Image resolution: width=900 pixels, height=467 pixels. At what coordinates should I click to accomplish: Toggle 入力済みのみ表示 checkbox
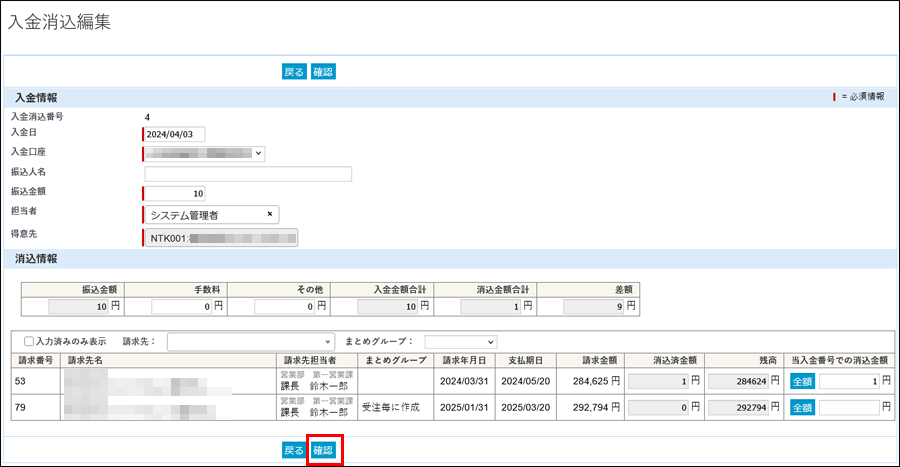click(28, 341)
